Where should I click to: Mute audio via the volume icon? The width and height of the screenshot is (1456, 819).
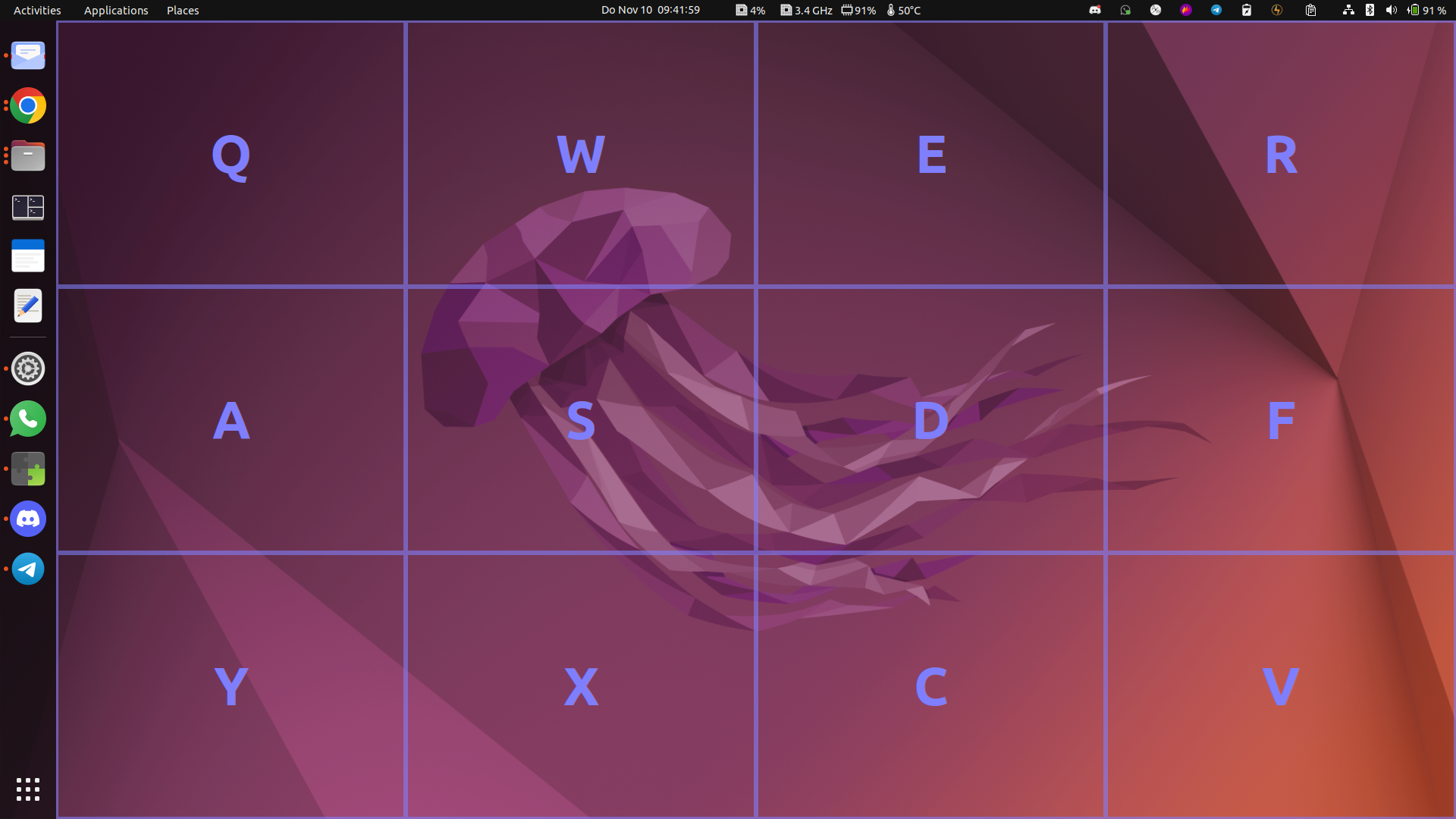(x=1390, y=10)
